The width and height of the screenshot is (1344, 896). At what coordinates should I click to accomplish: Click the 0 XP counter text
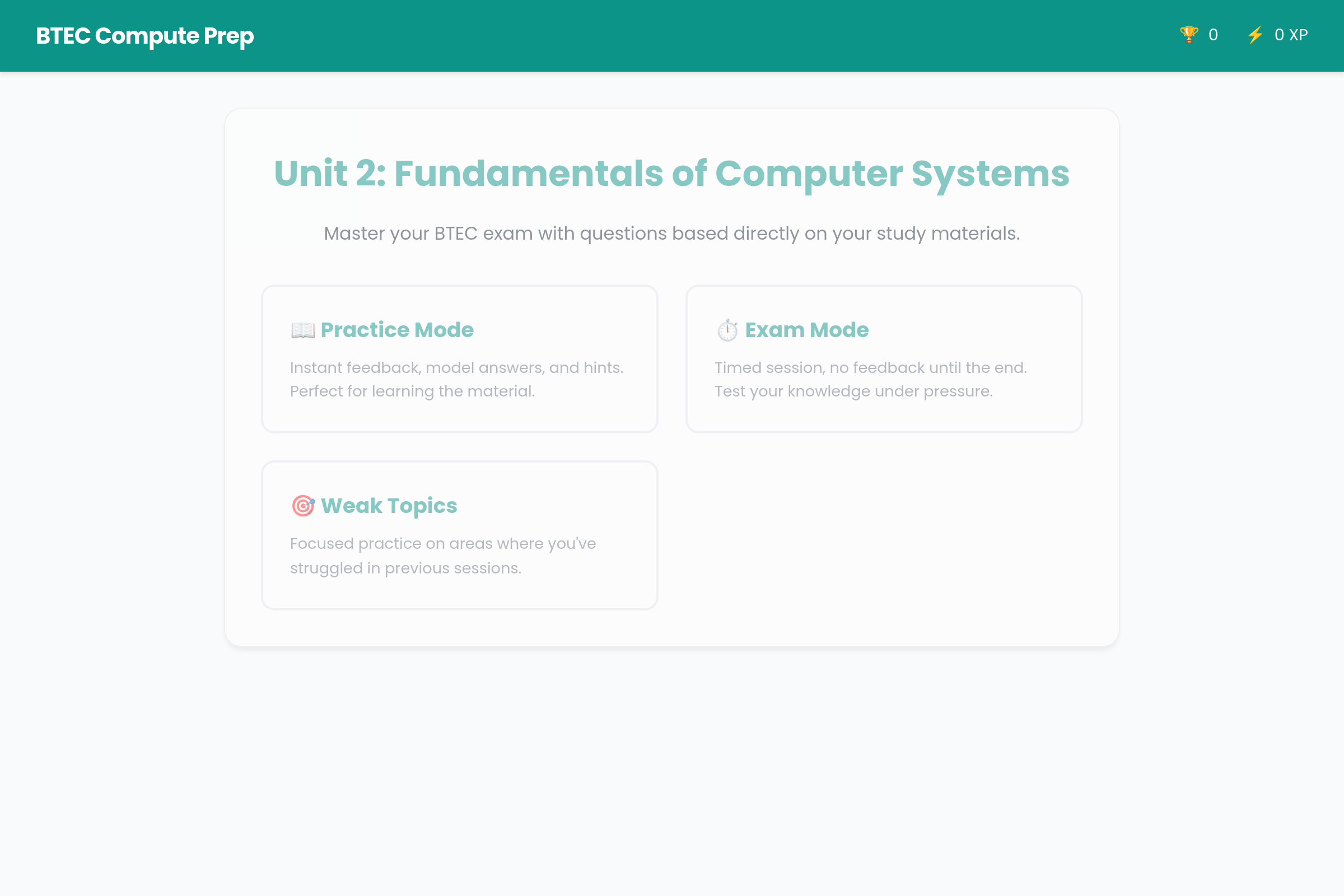click(x=1291, y=35)
